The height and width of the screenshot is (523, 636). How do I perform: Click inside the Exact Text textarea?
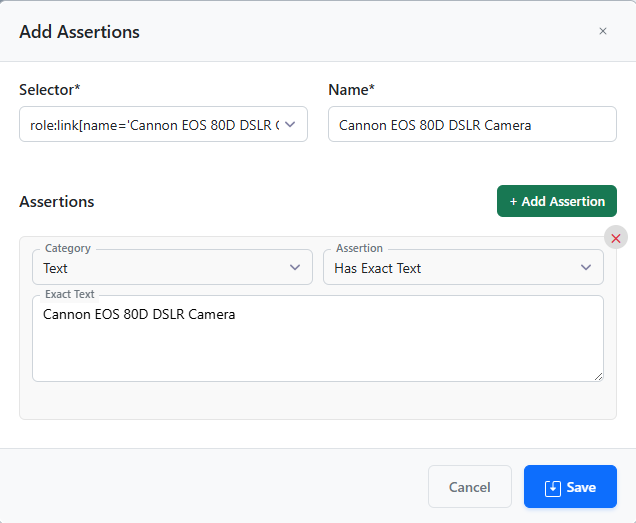pos(317,345)
